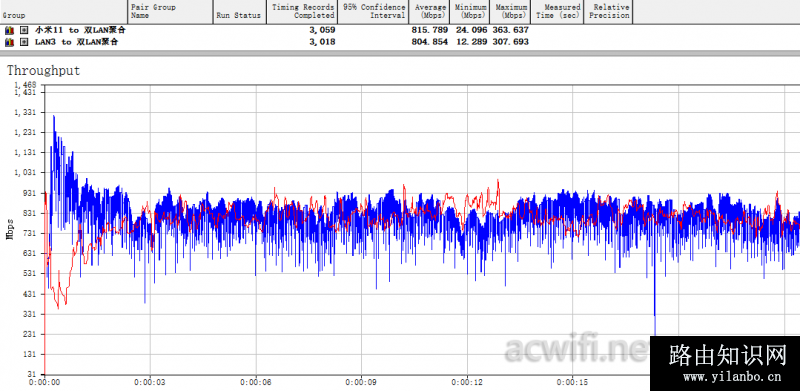Click the Mbps vertical axis label
The width and height of the screenshot is (800, 391).
tap(9, 228)
